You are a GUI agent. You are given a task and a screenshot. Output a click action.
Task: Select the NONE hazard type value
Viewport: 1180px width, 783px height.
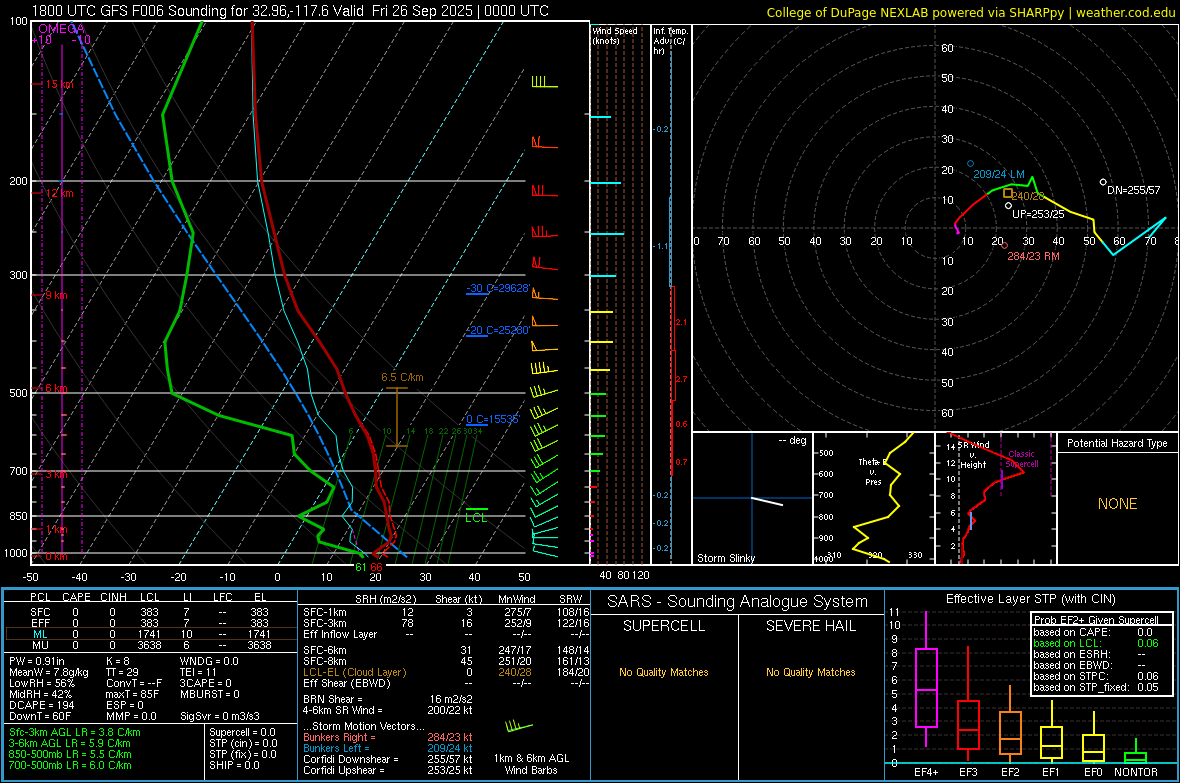point(1117,504)
